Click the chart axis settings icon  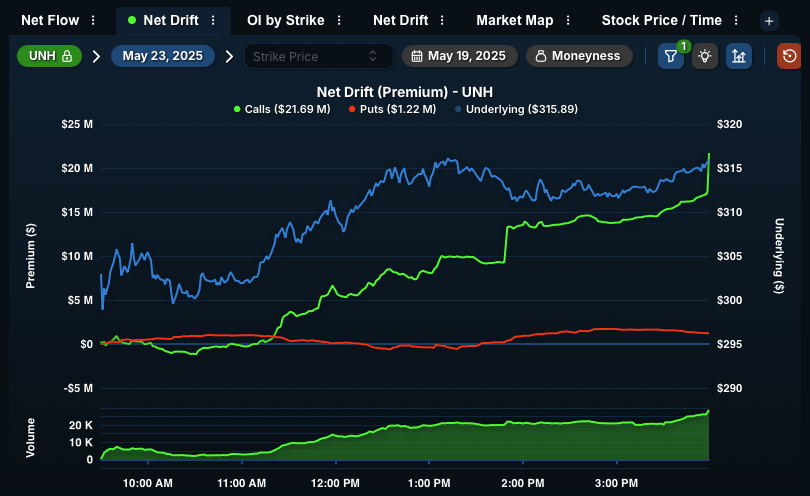(739, 56)
